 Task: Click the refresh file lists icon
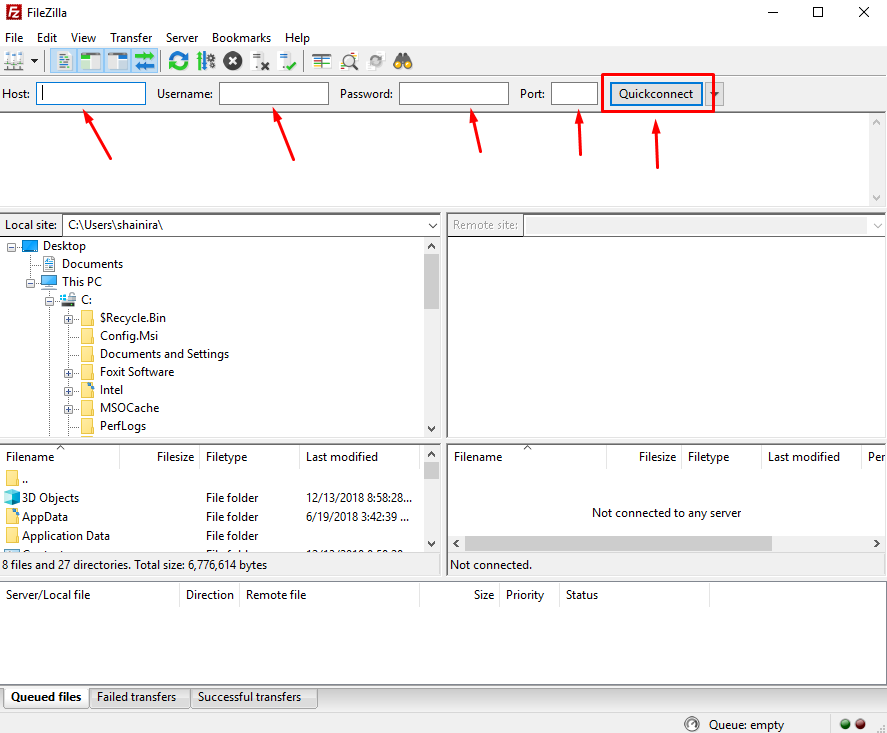coord(178,61)
